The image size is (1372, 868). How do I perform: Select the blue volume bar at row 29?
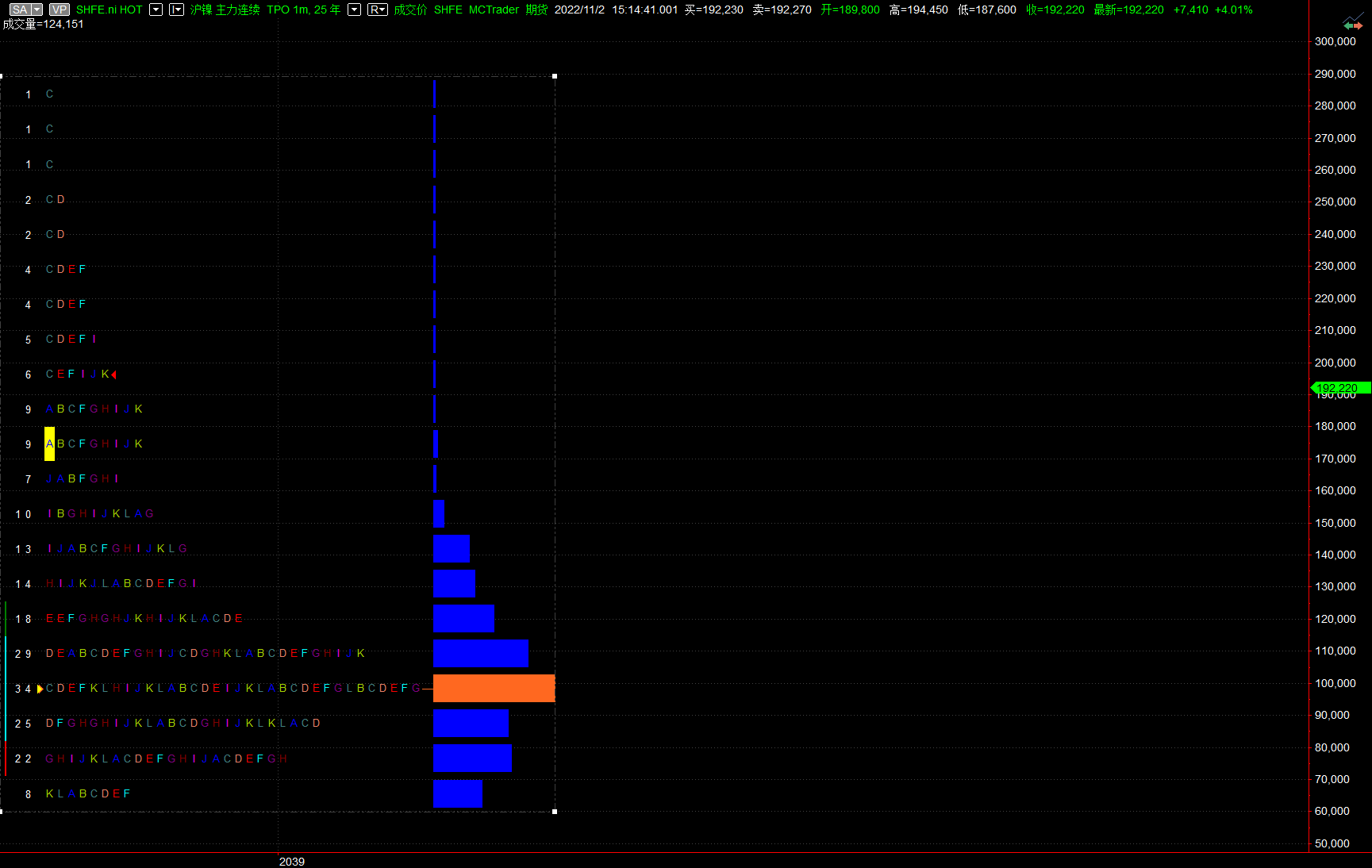tap(480, 653)
